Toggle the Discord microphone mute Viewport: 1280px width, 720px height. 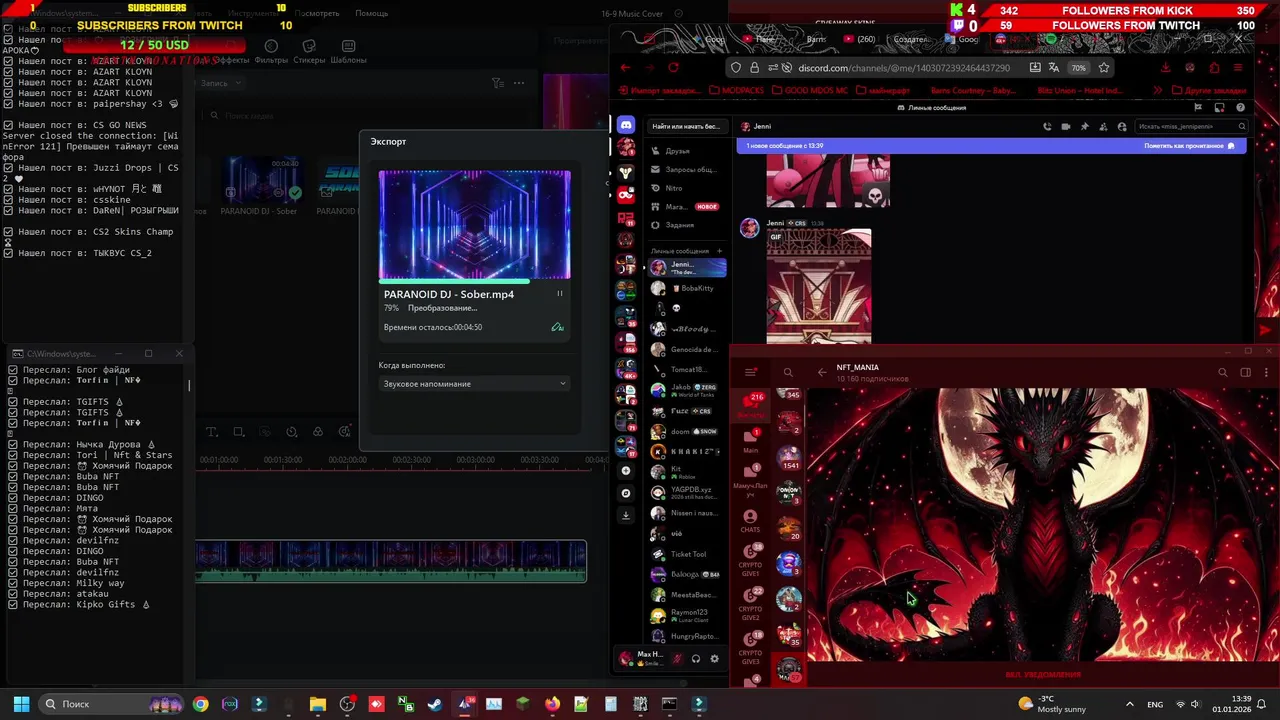pos(677,658)
